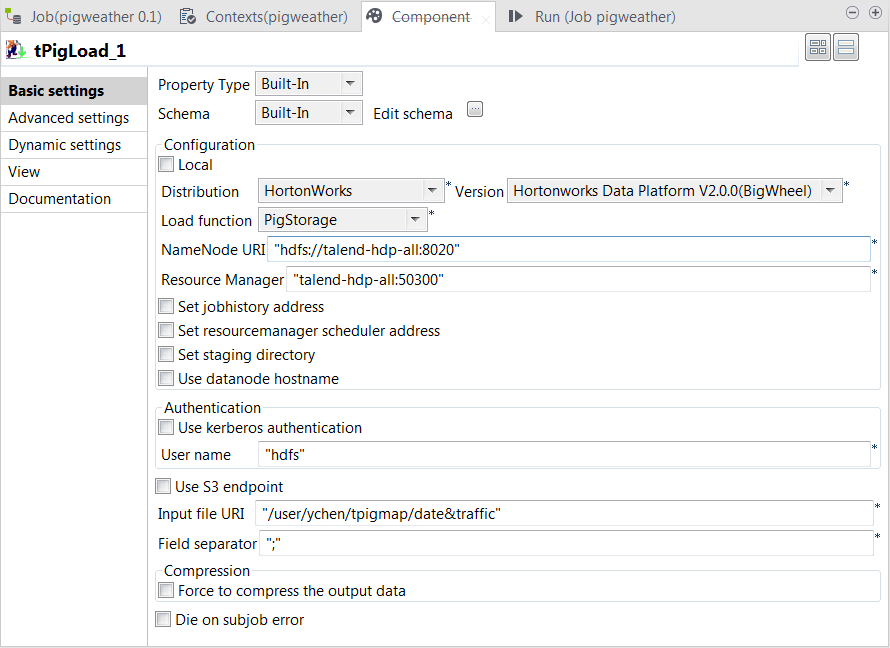
Task: Click the play icon on the Run tab
Action: point(514,16)
